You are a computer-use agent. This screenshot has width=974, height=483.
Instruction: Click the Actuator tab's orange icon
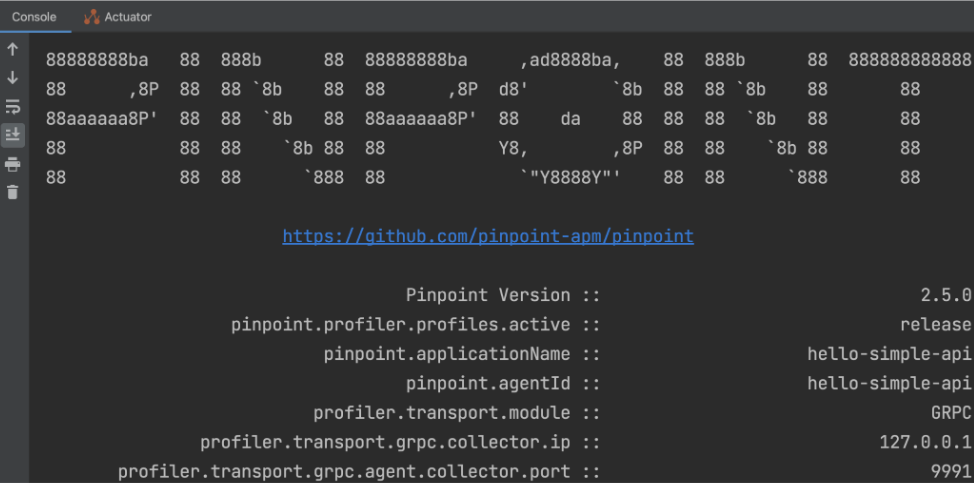[x=92, y=17]
